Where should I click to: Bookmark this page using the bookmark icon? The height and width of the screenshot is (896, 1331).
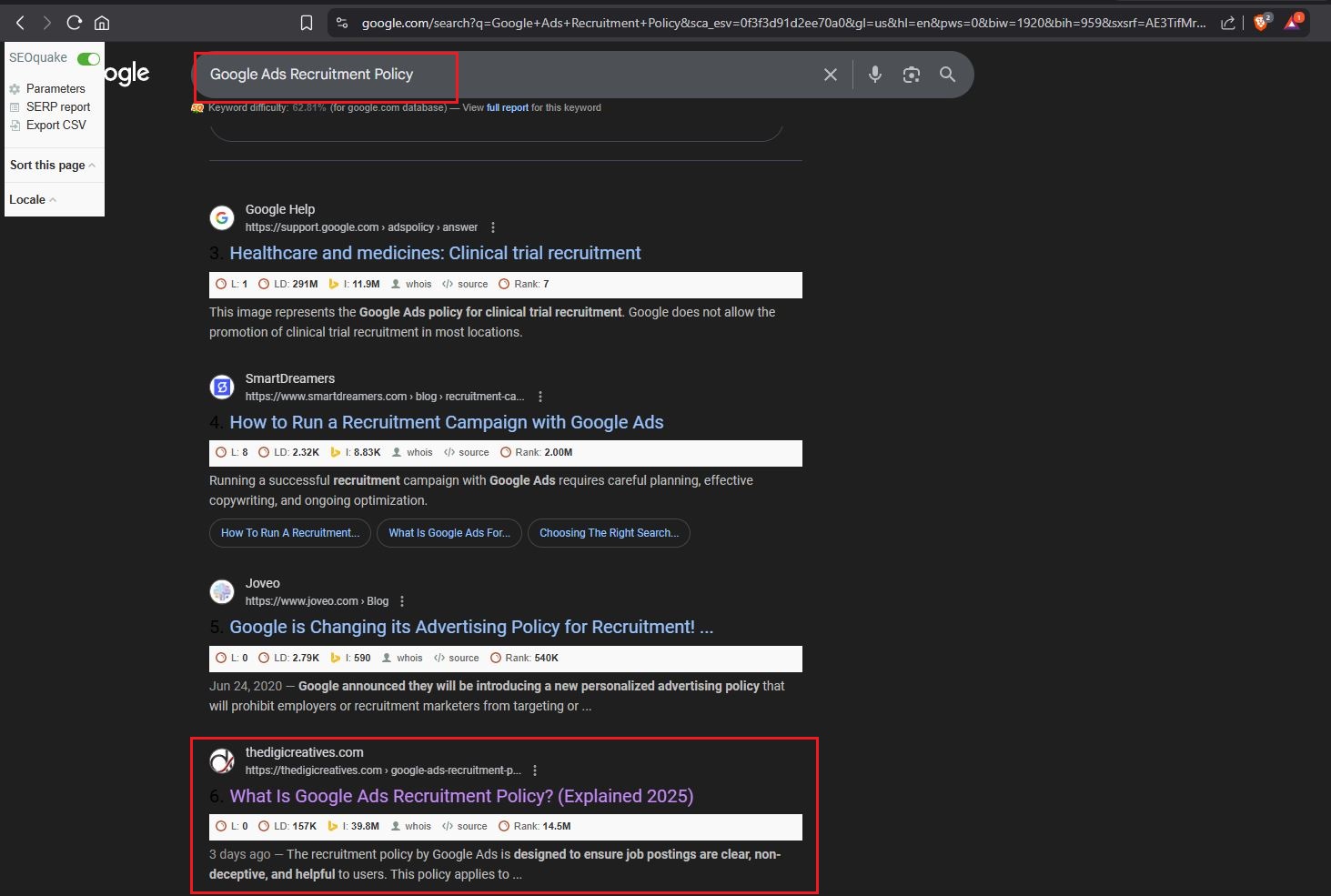coord(307,23)
